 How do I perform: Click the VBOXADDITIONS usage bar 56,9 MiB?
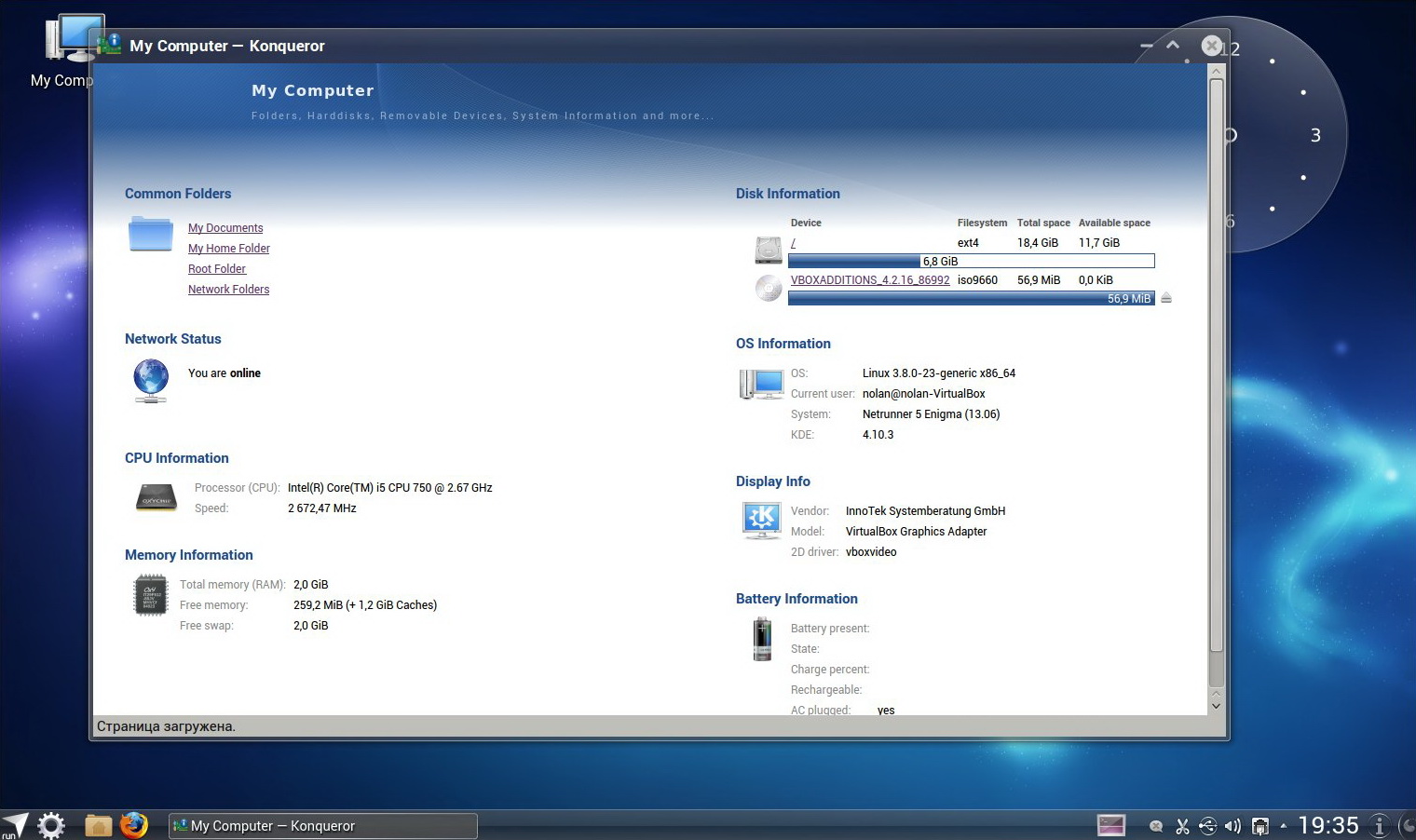tap(971, 298)
